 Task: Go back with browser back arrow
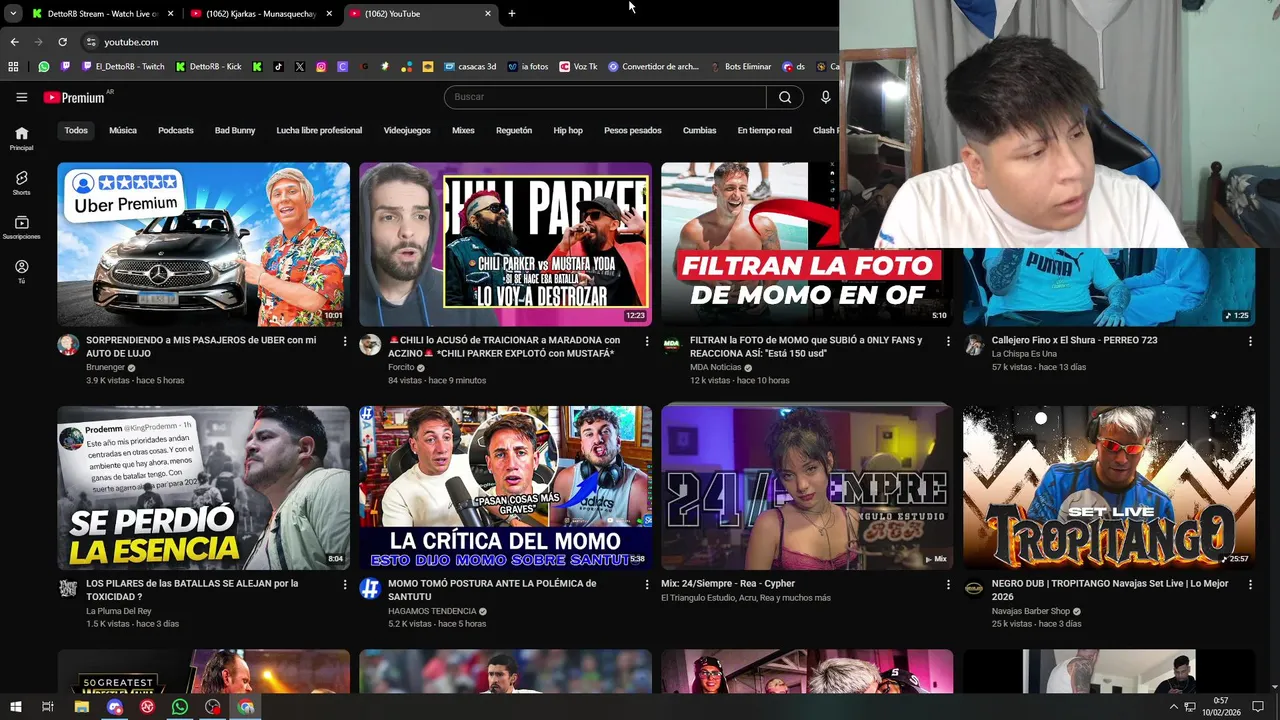coord(14,42)
